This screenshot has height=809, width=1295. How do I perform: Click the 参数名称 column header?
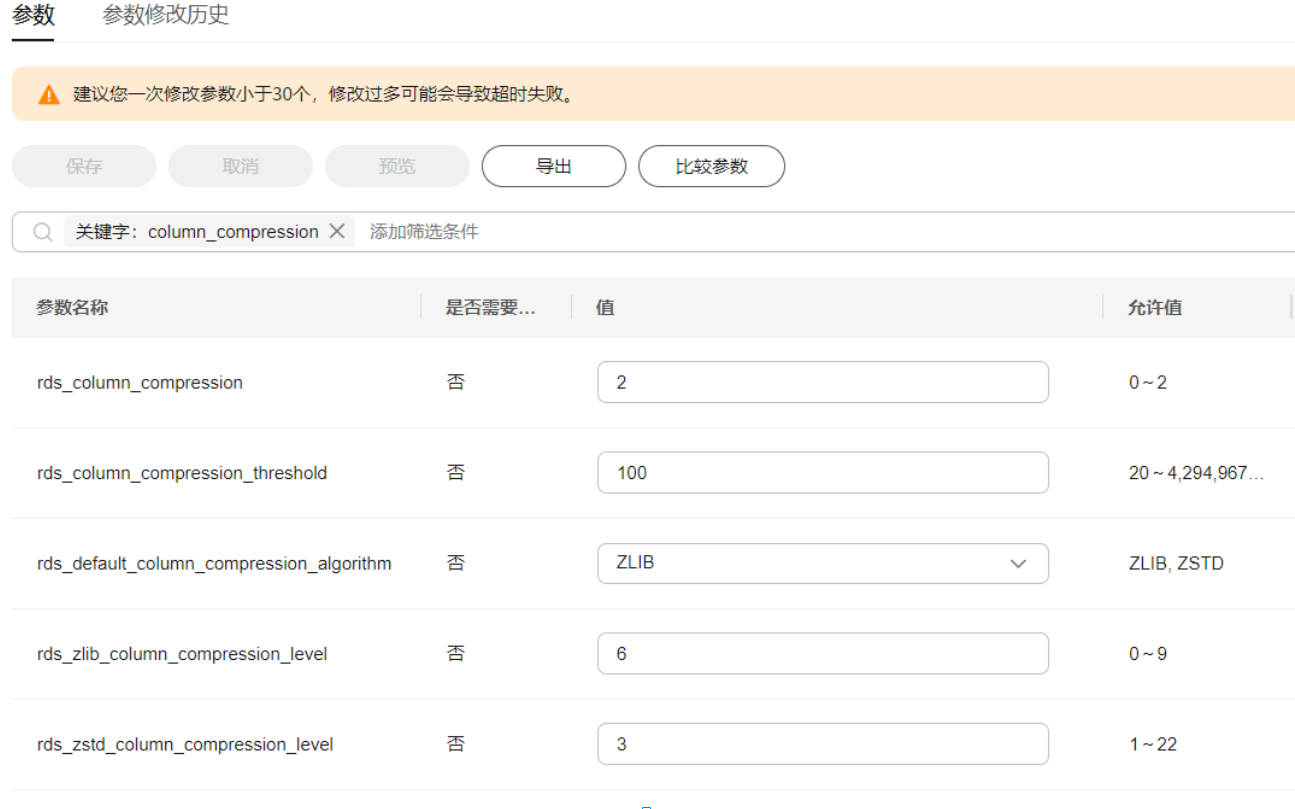(72, 307)
